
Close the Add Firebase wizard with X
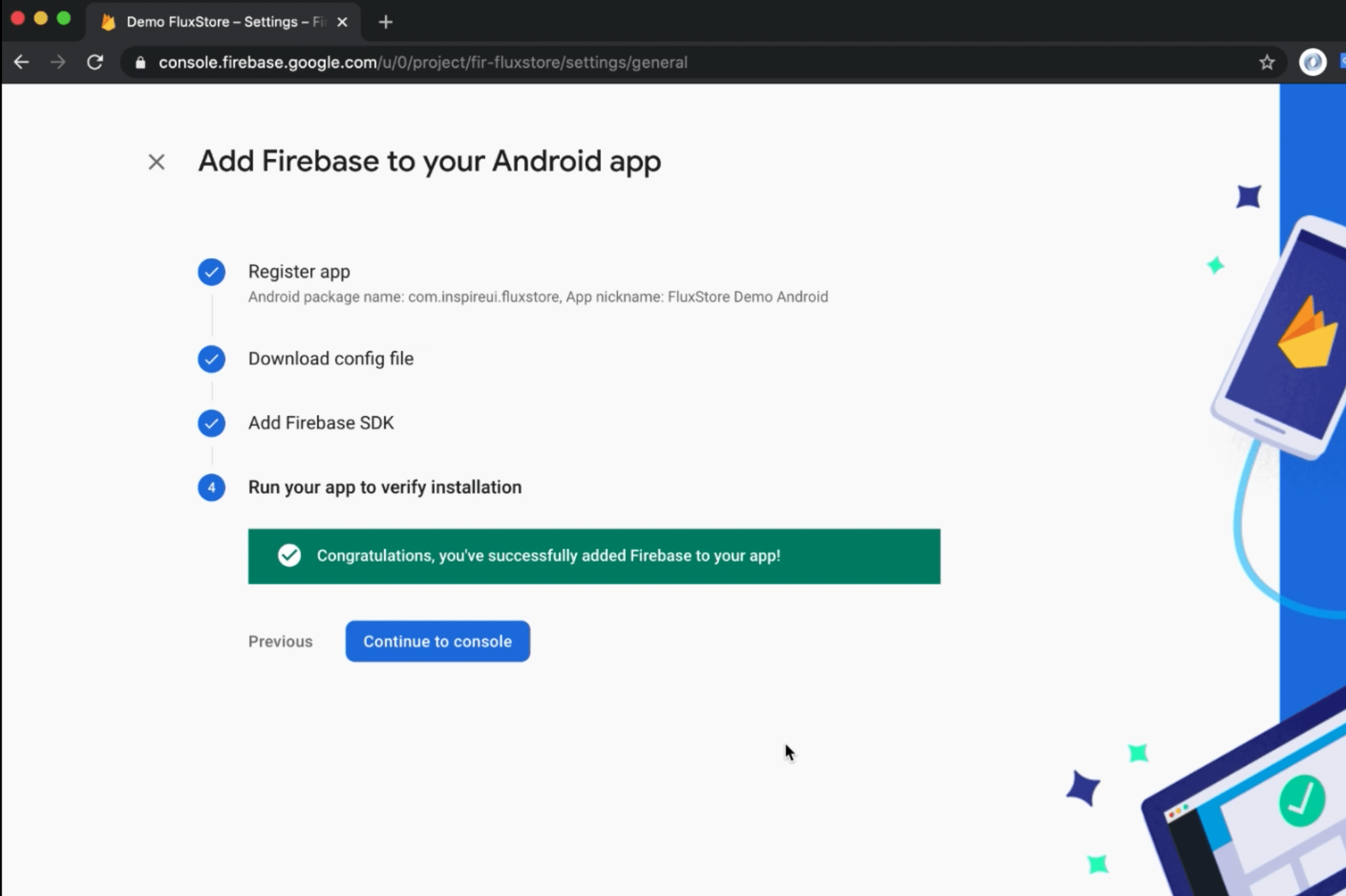click(x=156, y=162)
